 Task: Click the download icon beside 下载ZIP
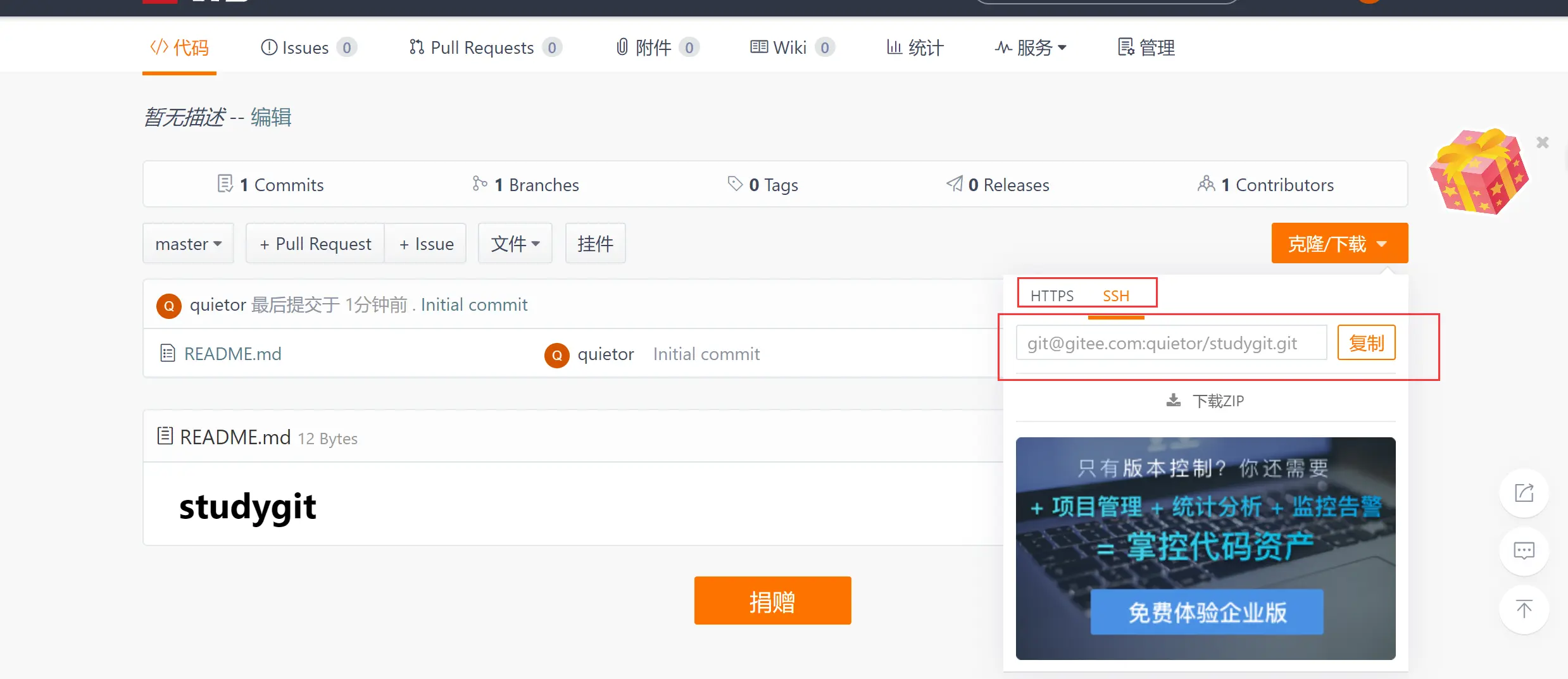tap(1174, 401)
